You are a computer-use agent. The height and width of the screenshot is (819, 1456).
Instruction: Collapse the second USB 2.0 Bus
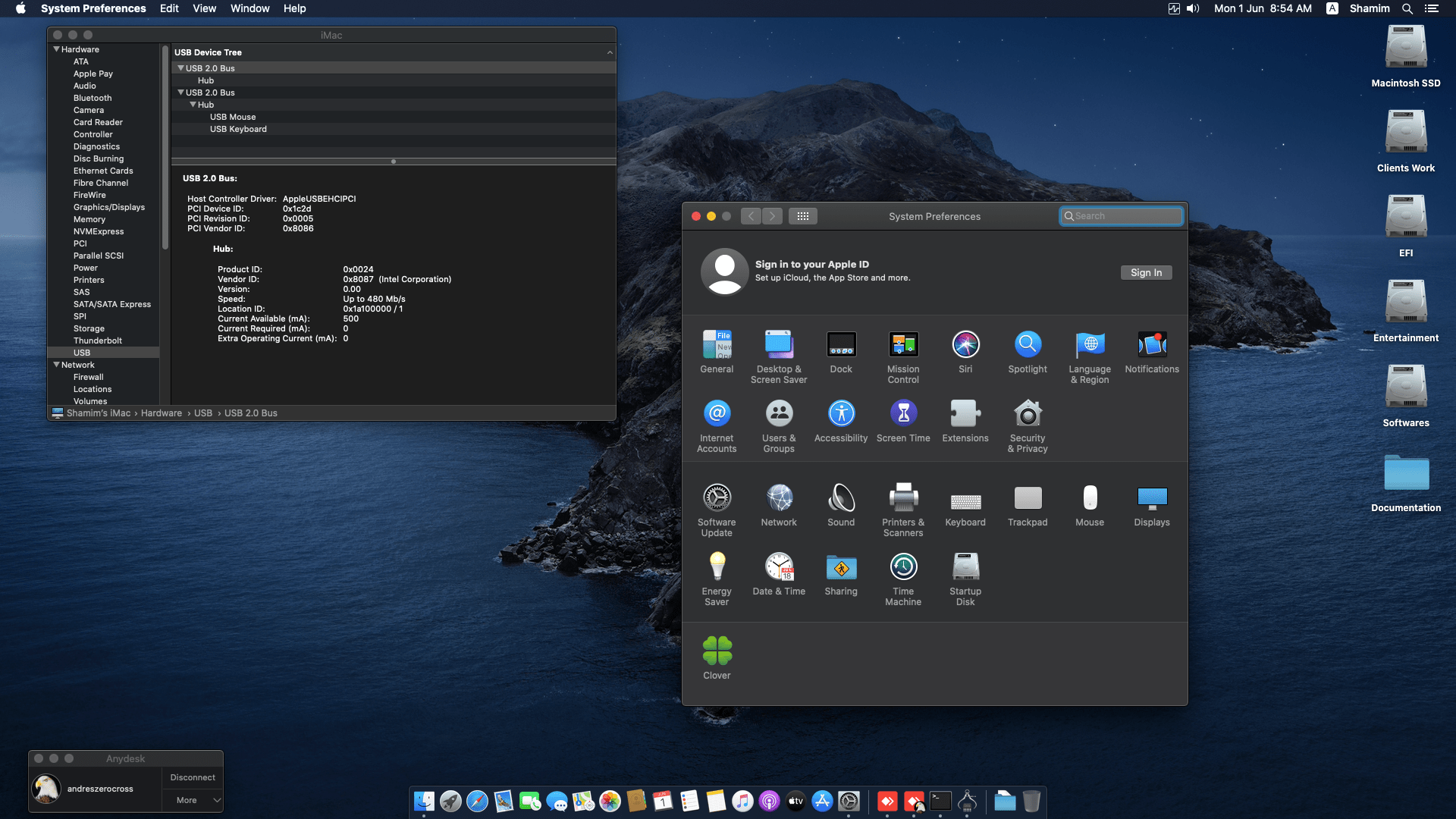[180, 93]
